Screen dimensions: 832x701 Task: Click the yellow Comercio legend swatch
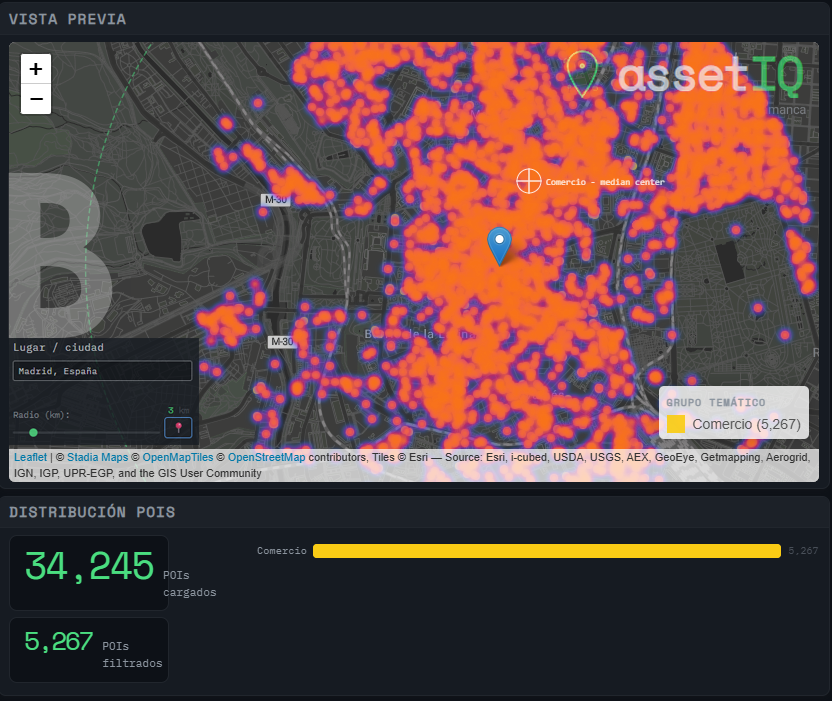675,424
